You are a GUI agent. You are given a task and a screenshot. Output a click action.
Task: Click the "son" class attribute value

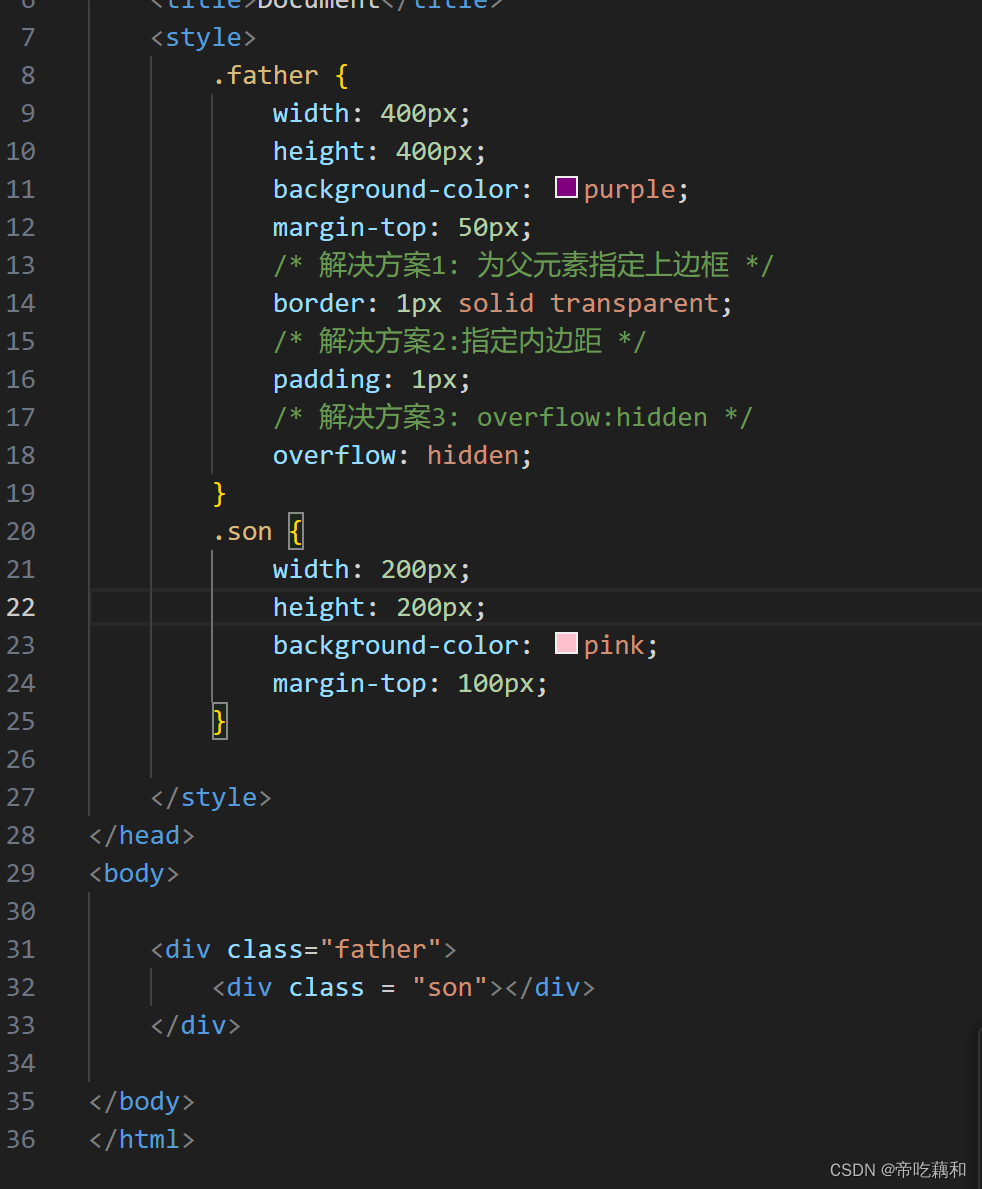450,987
